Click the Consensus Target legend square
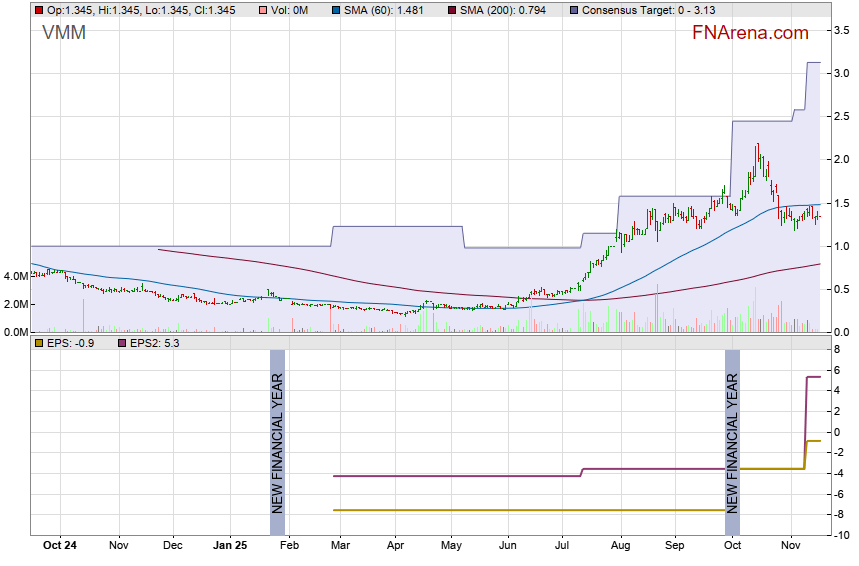This screenshot has width=859, height=566. [573, 10]
